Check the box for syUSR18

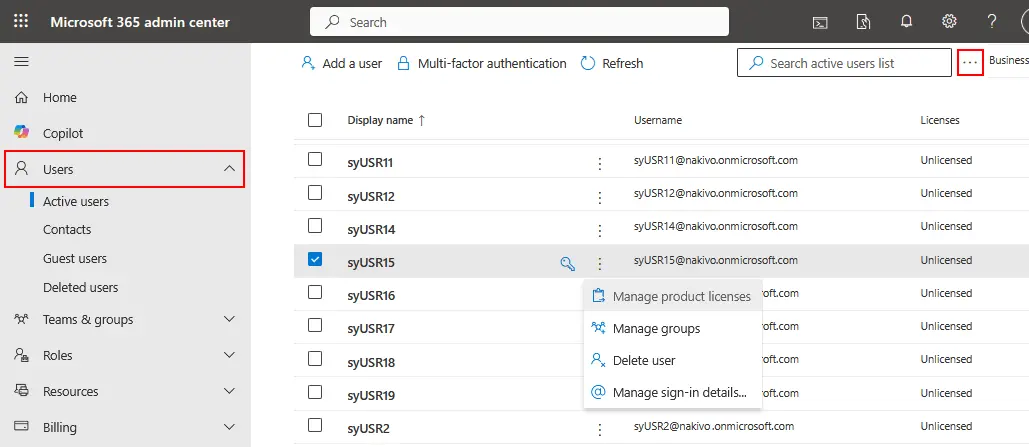coord(315,358)
